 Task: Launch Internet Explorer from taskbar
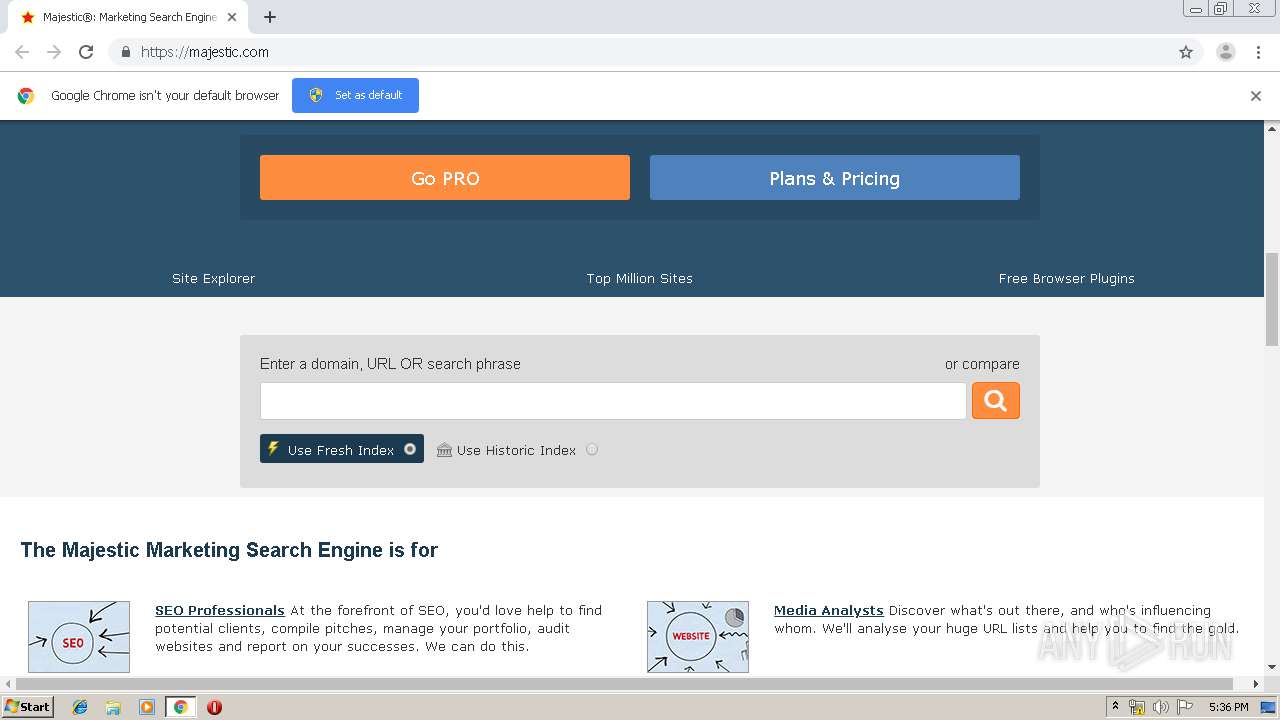(x=80, y=707)
